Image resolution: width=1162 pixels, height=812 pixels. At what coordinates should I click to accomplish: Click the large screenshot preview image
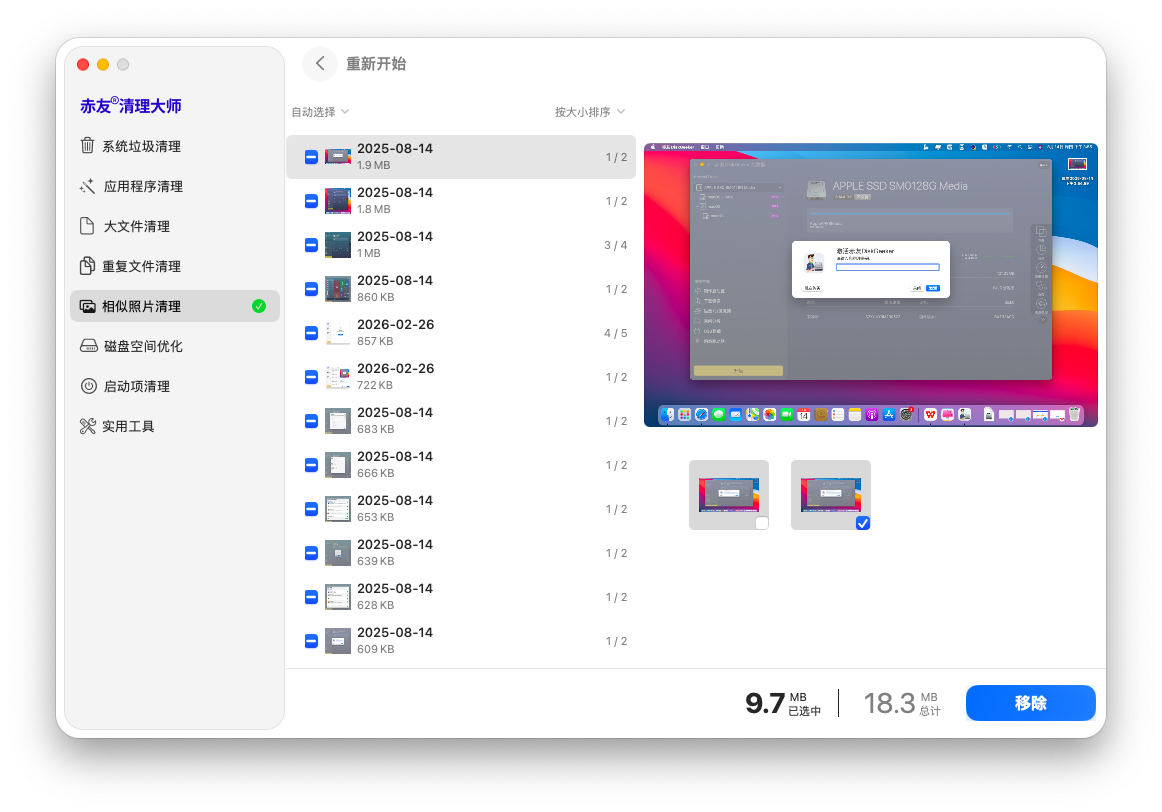(870, 285)
